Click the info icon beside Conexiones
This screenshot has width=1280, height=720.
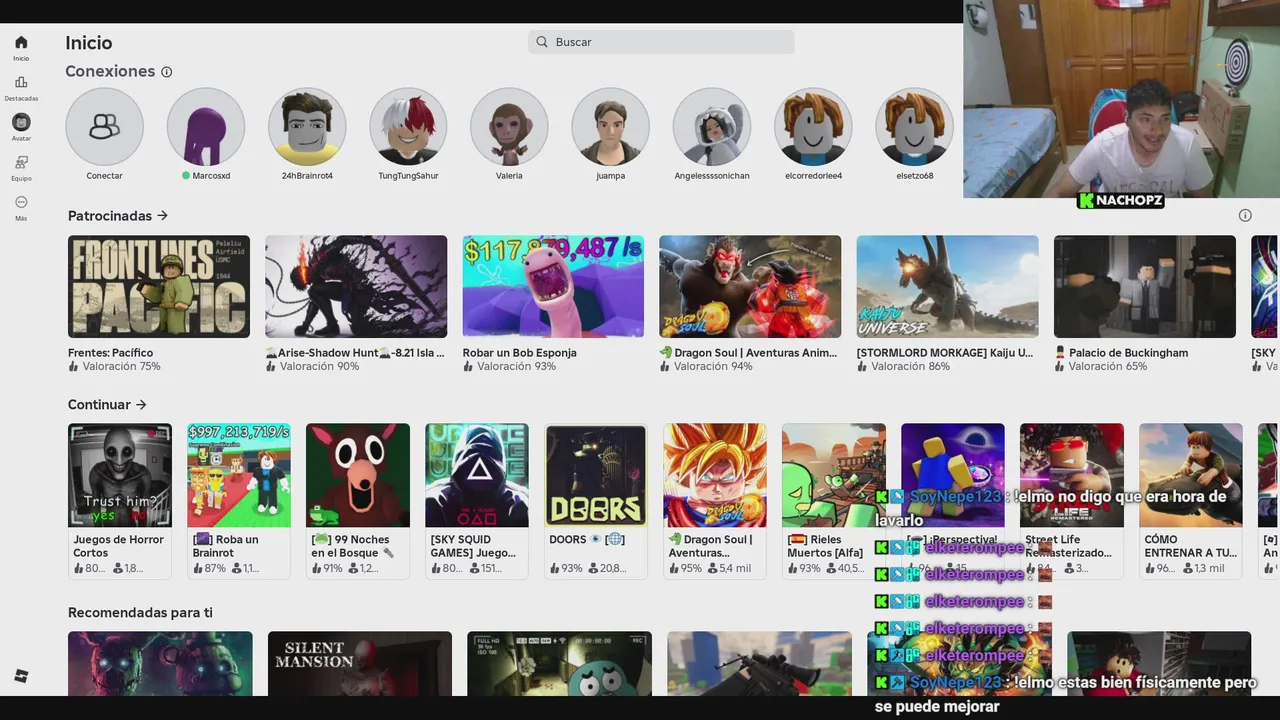point(167,72)
